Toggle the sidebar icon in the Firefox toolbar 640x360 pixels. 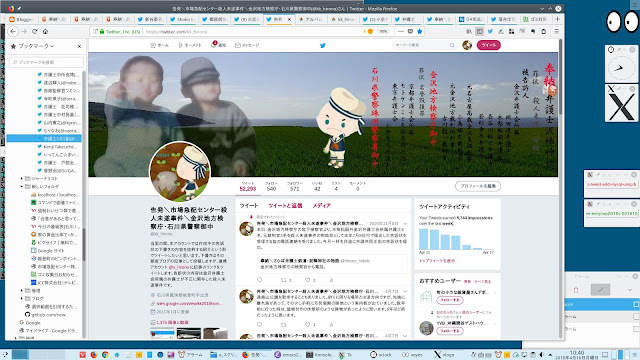(x=480, y=31)
